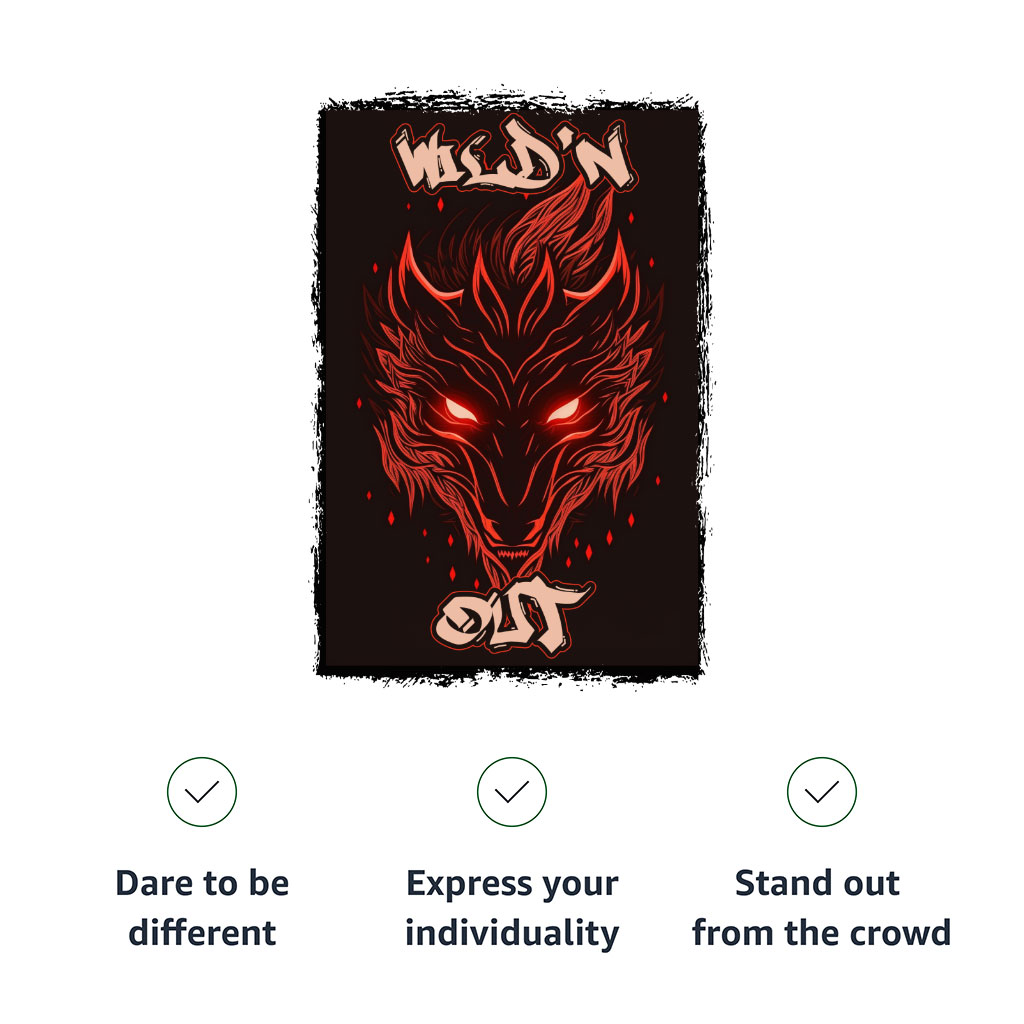The width and height of the screenshot is (1024, 1024).
Task: Select the "Dare to be different" text
Action: click(x=202, y=908)
